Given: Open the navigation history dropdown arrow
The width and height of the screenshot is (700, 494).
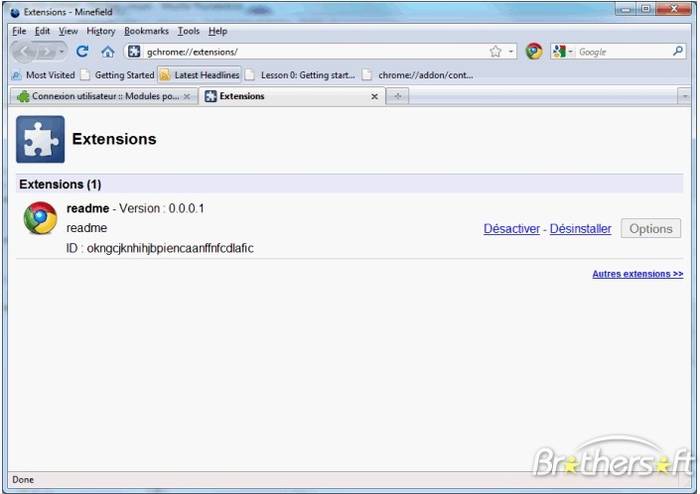Looking at the screenshot, I should click(x=62, y=52).
